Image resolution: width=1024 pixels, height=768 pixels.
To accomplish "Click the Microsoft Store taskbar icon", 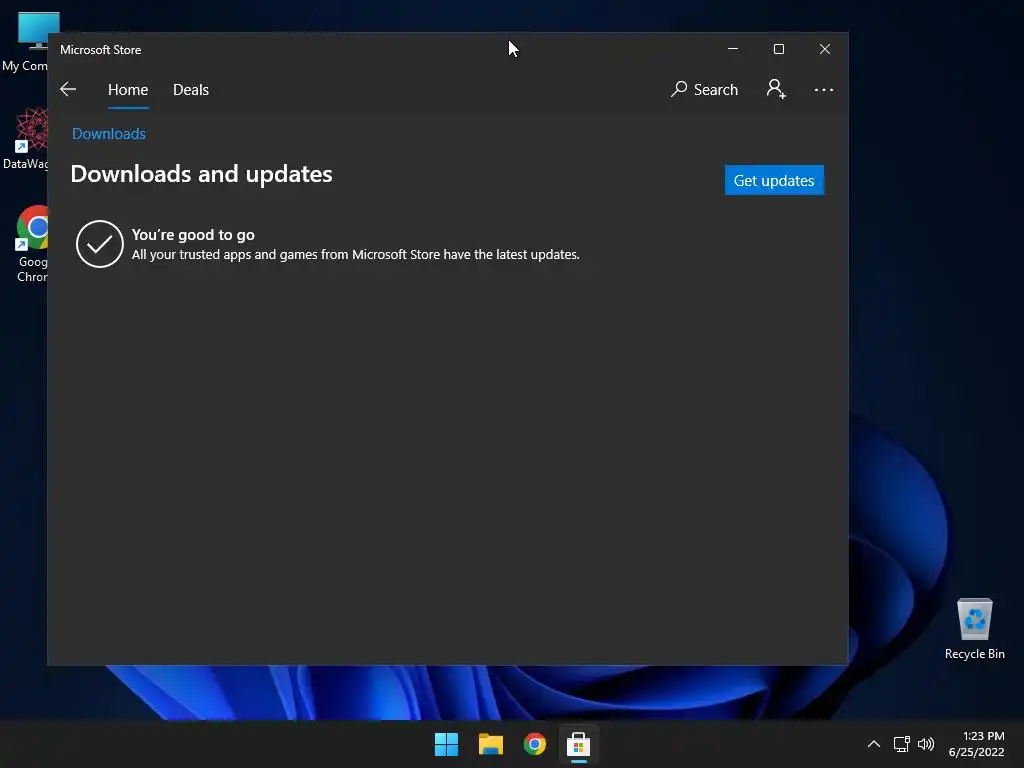I will click(x=579, y=744).
